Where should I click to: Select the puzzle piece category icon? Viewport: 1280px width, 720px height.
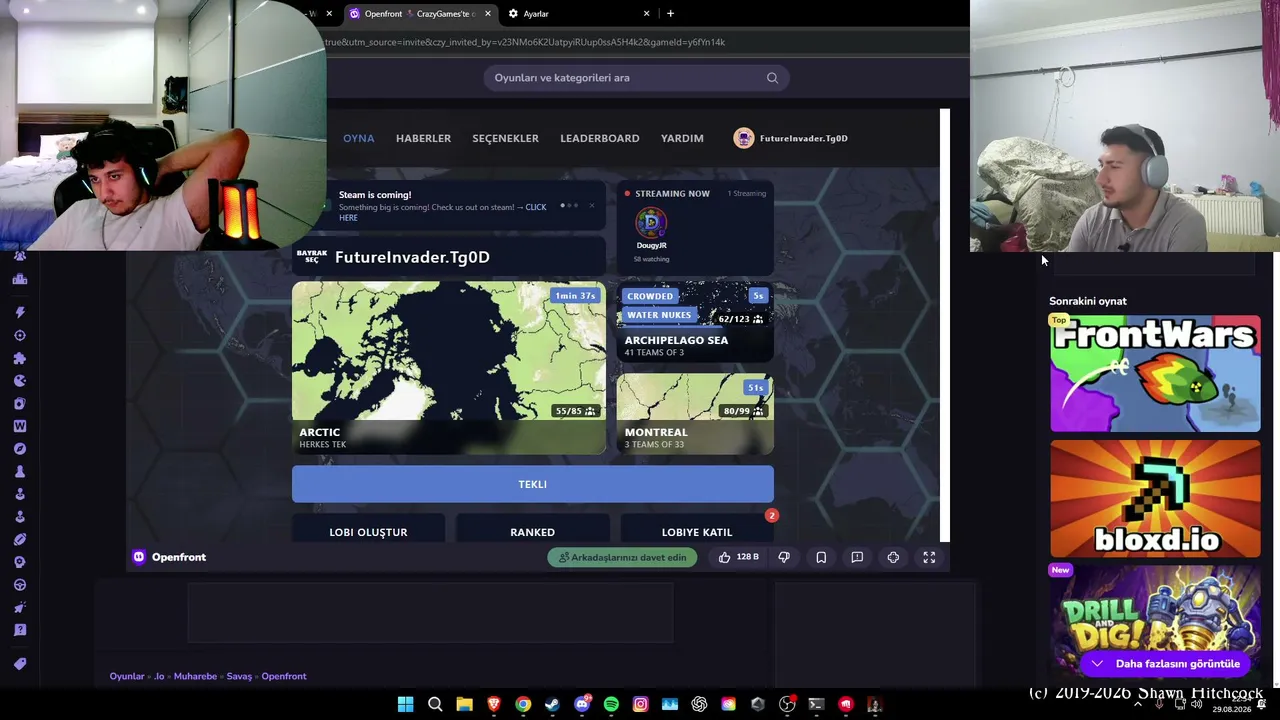coord(20,358)
